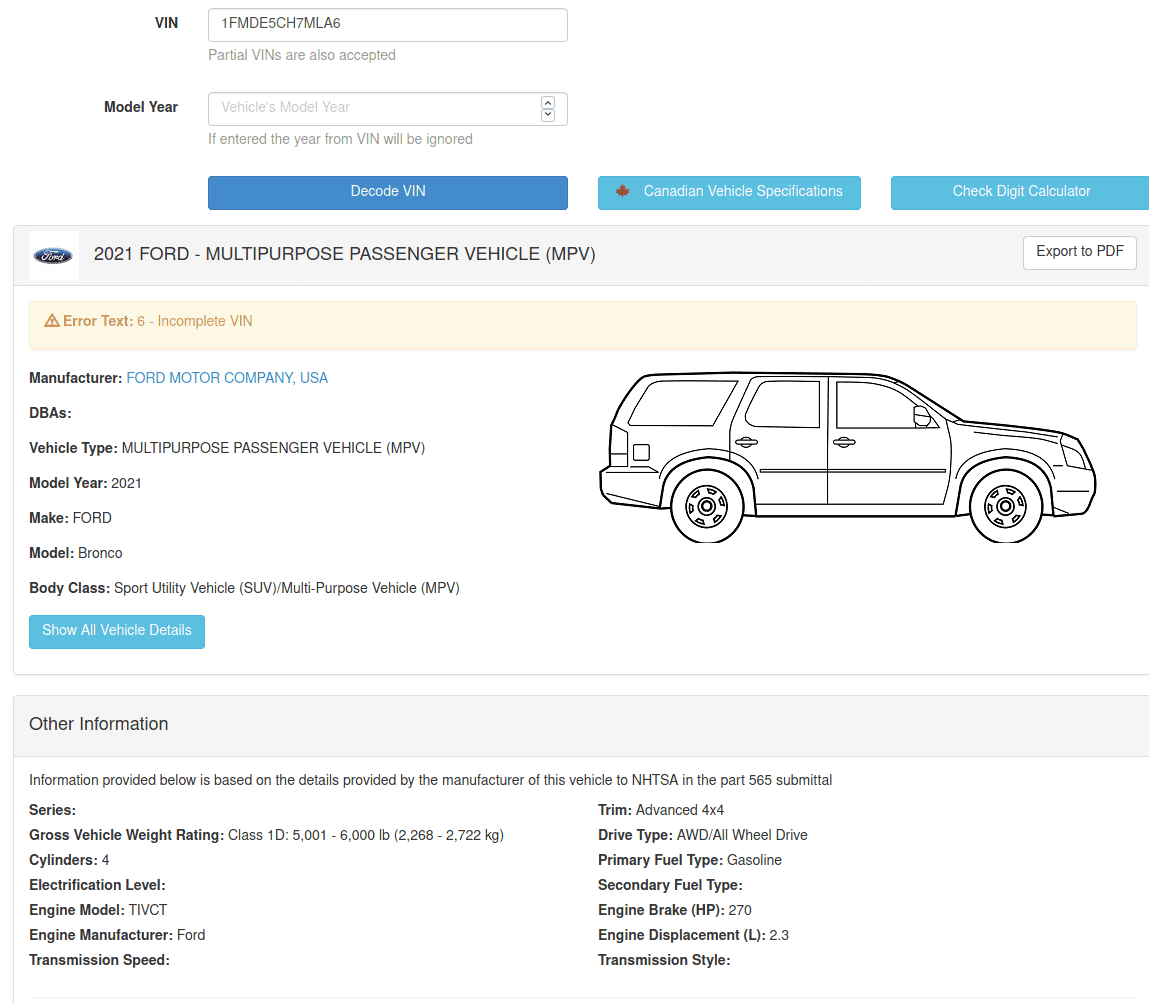The image size is (1149, 1003).
Task: Click the Body Class value text
Action: pyautogui.click(x=287, y=588)
